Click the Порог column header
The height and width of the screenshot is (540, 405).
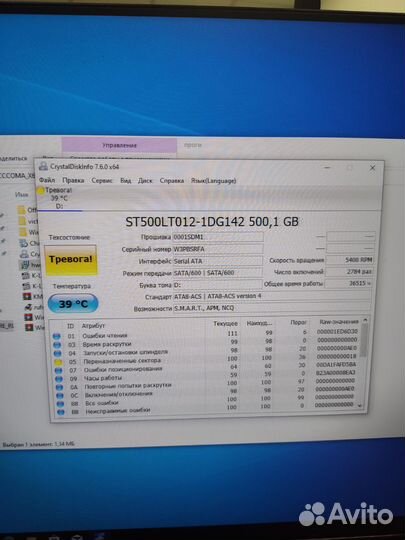click(298, 322)
